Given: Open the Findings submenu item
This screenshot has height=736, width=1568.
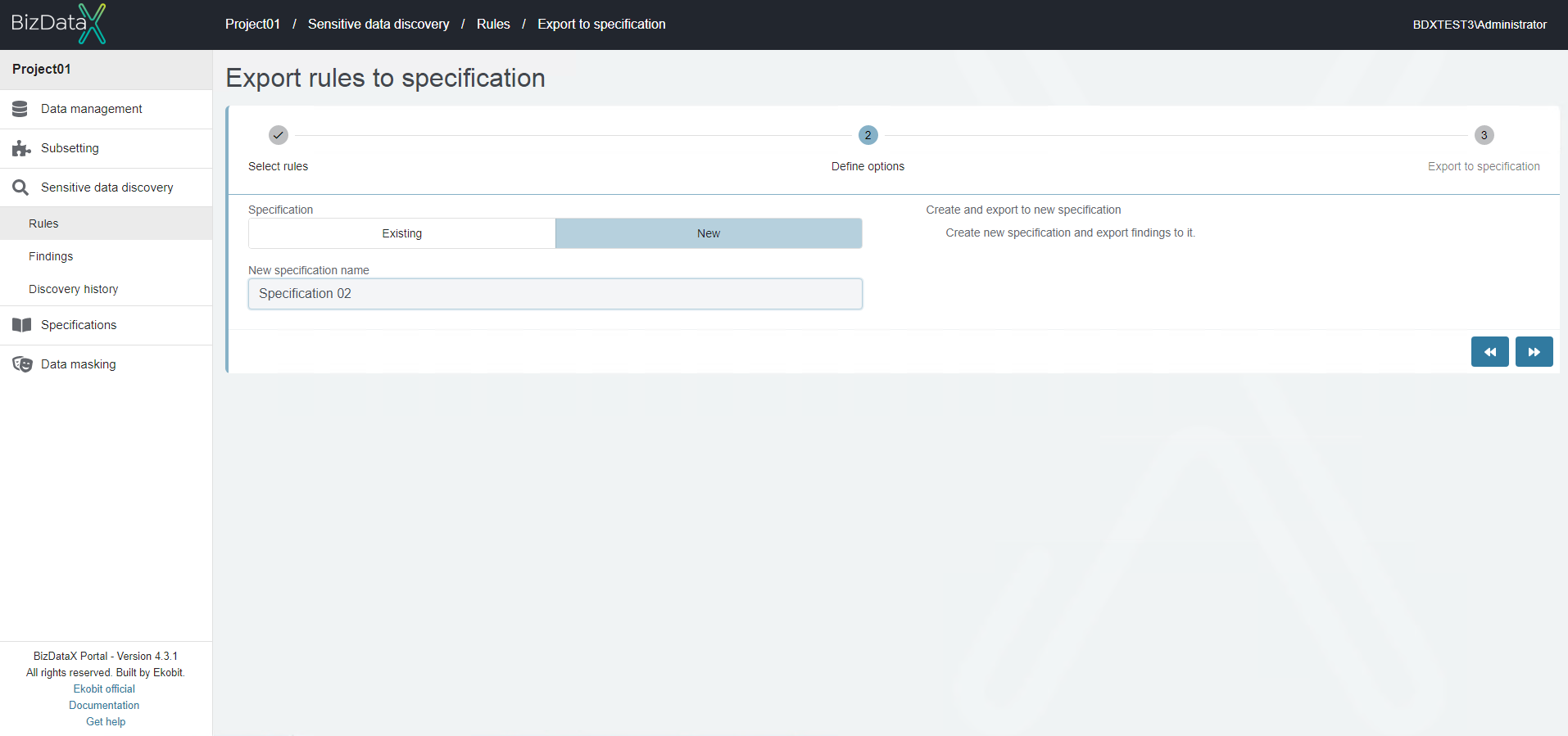Looking at the screenshot, I should coord(106,256).
